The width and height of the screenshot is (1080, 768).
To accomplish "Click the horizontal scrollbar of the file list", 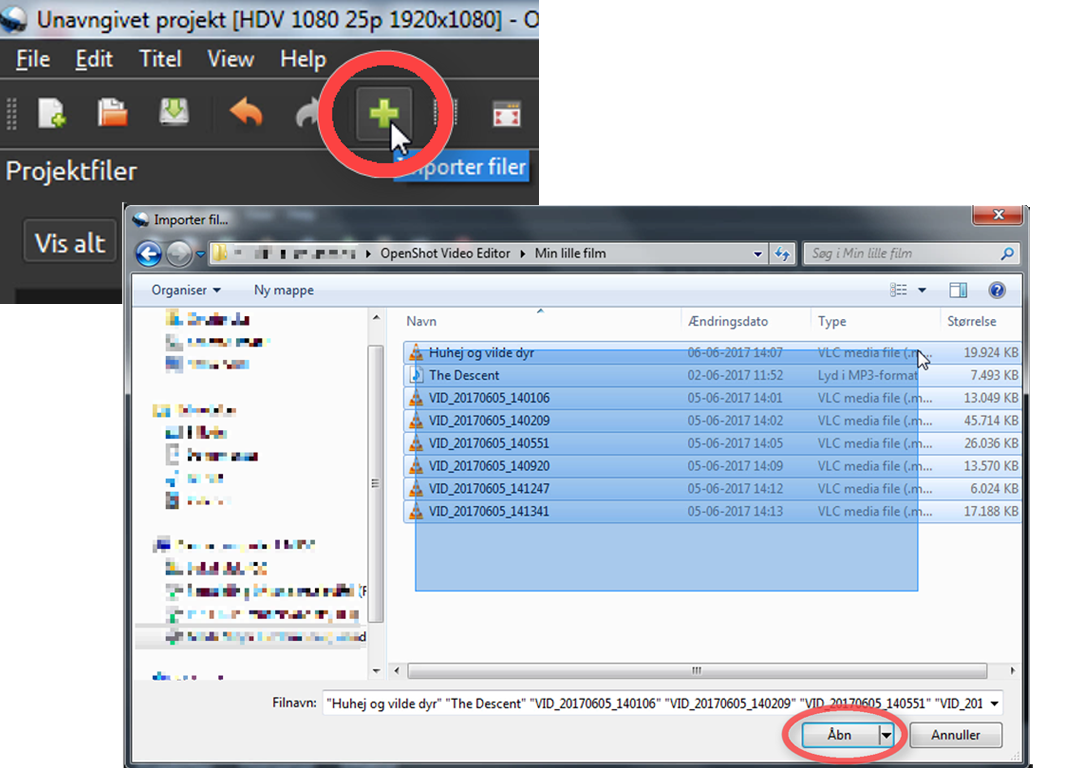I will point(697,671).
